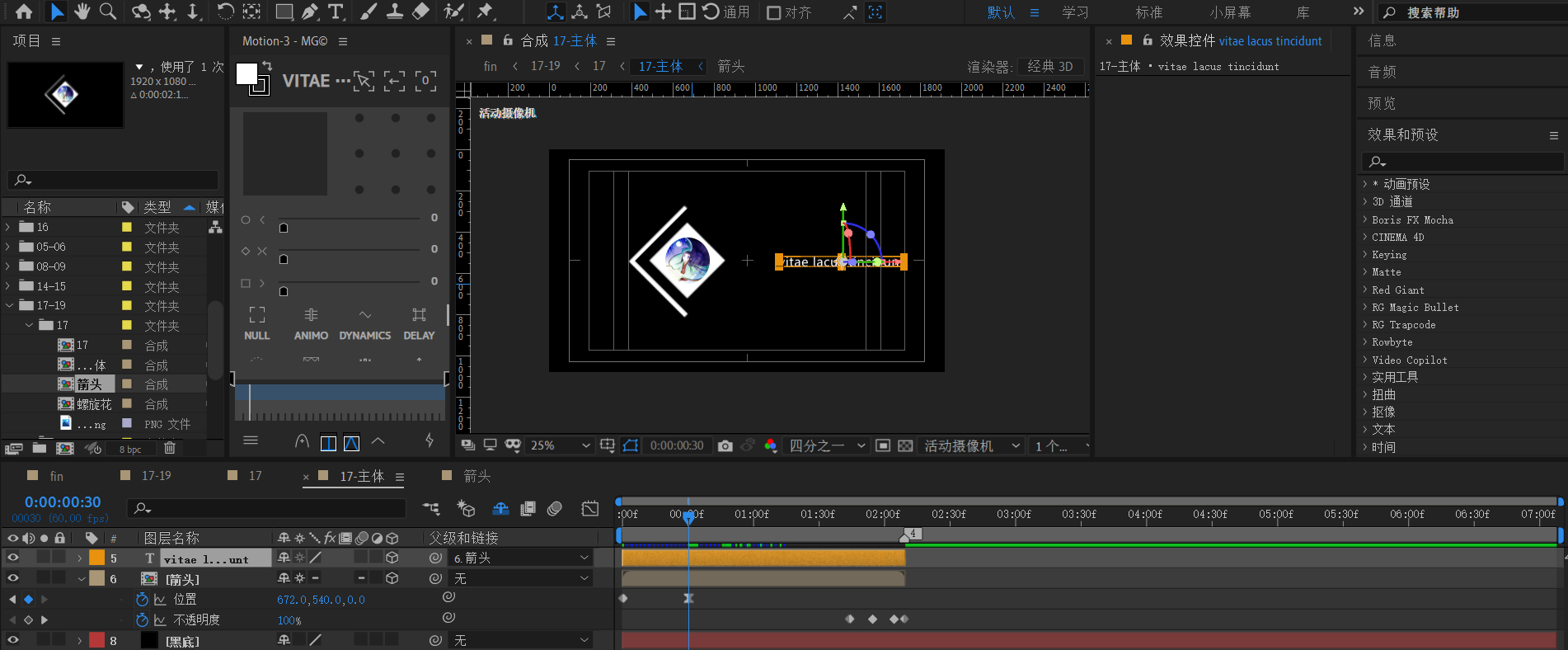
Task: Select the Zoom magnifier tool
Action: (107, 12)
